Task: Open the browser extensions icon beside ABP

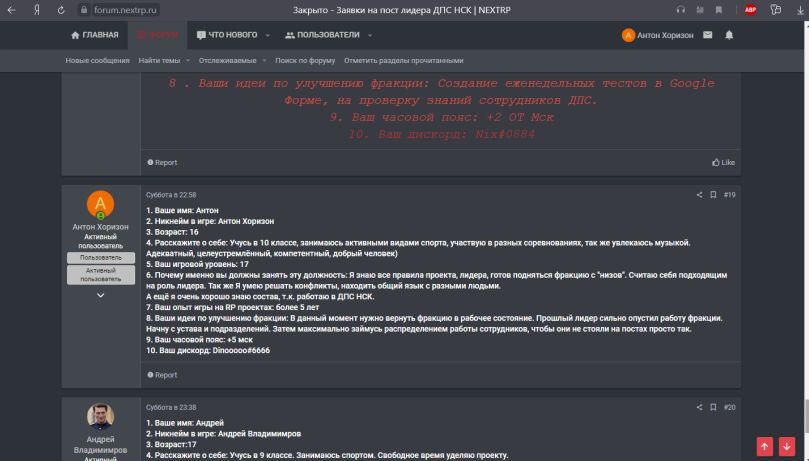Action: coord(775,10)
